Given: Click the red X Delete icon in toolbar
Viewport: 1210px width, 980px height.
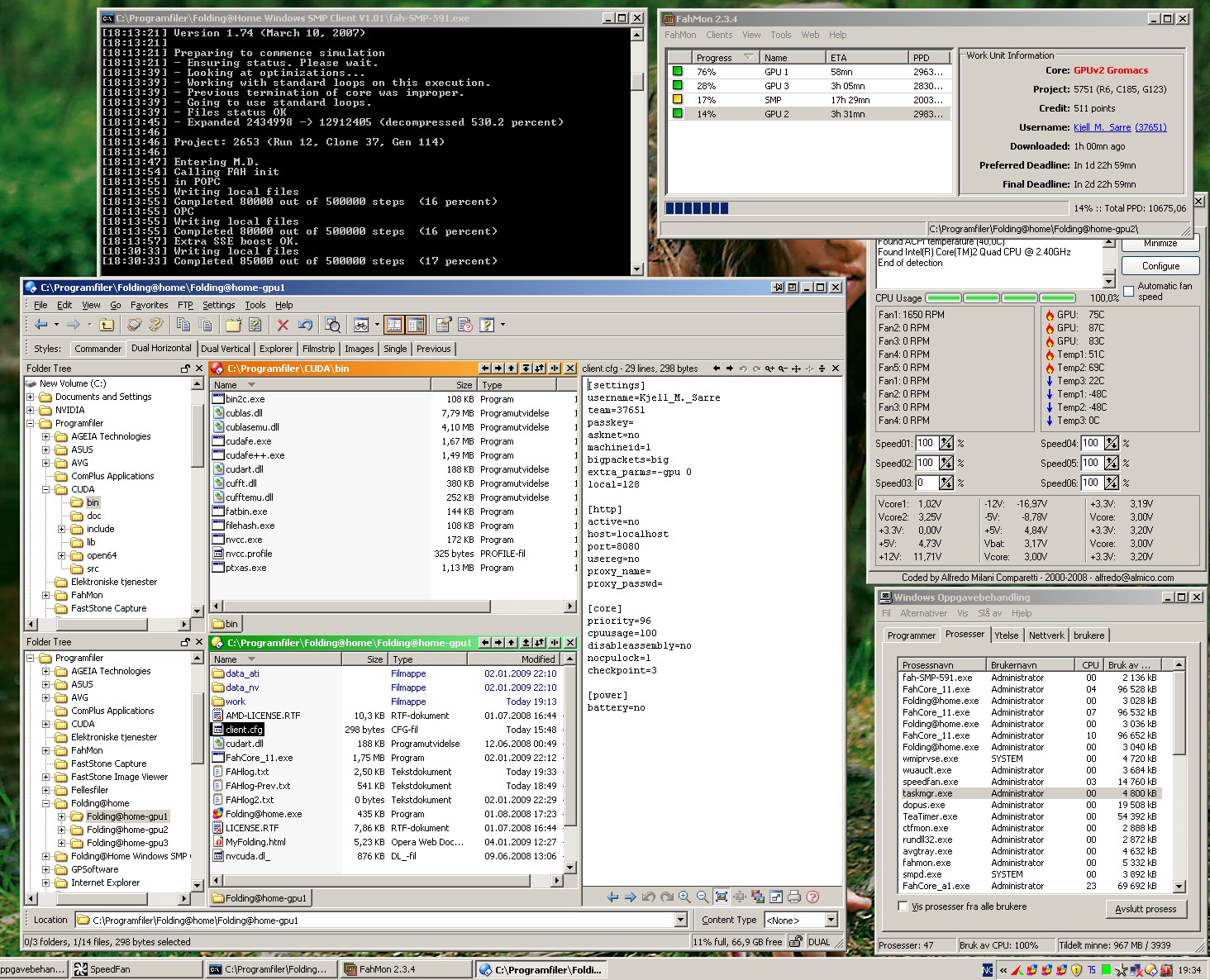Looking at the screenshot, I should pyautogui.click(x=283, y=325).
